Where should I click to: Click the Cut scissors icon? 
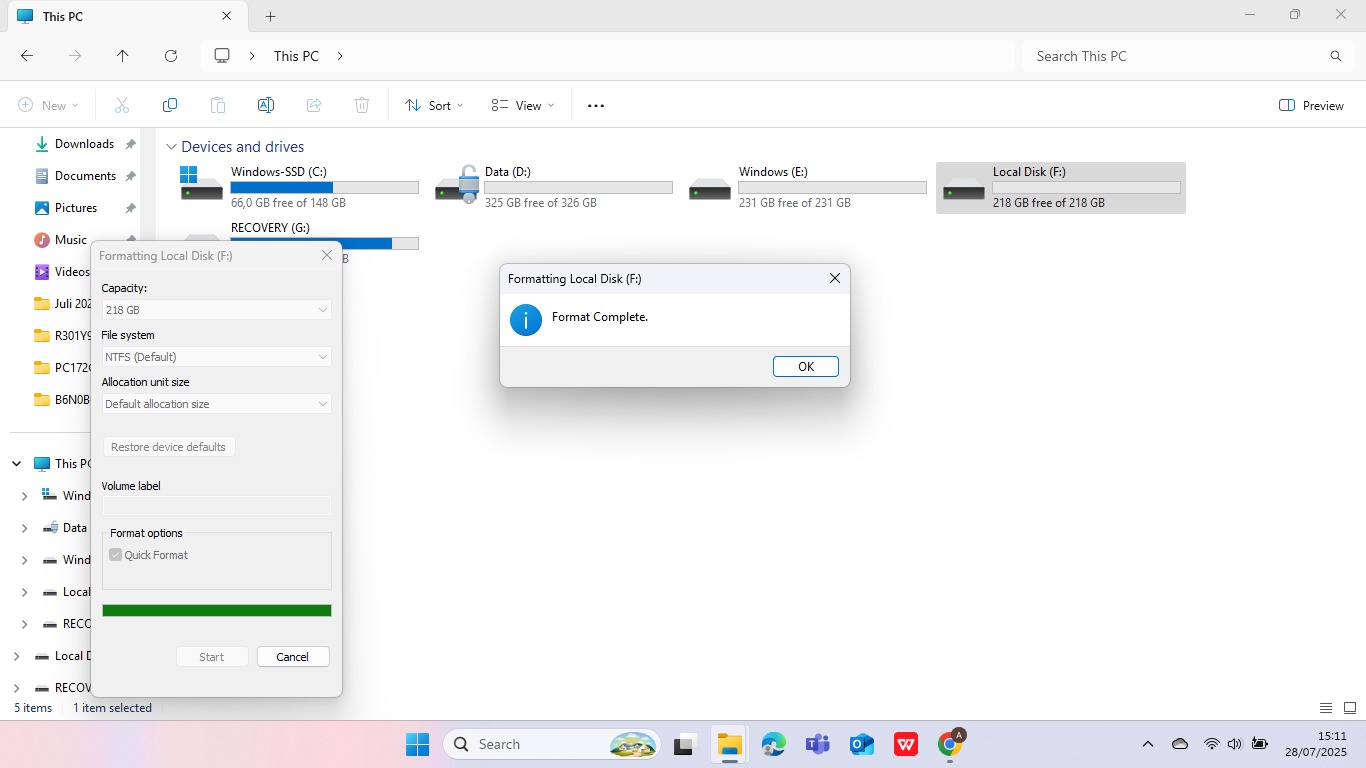coord(122,105)
